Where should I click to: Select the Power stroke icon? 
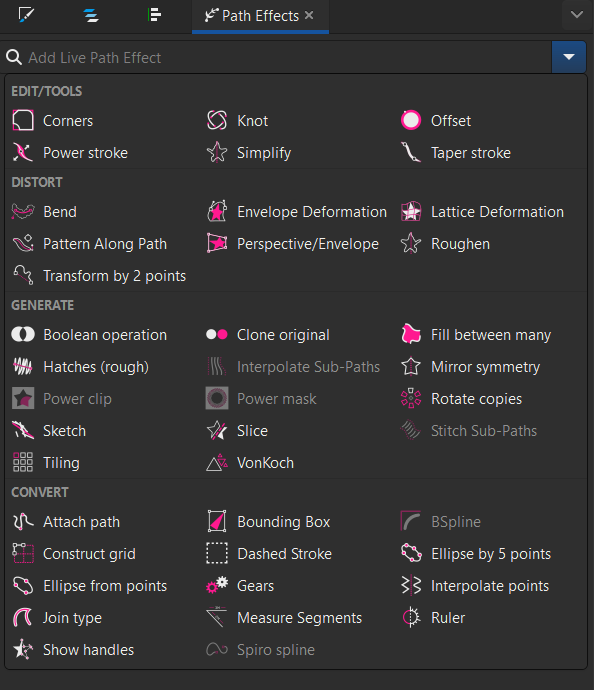23,153
